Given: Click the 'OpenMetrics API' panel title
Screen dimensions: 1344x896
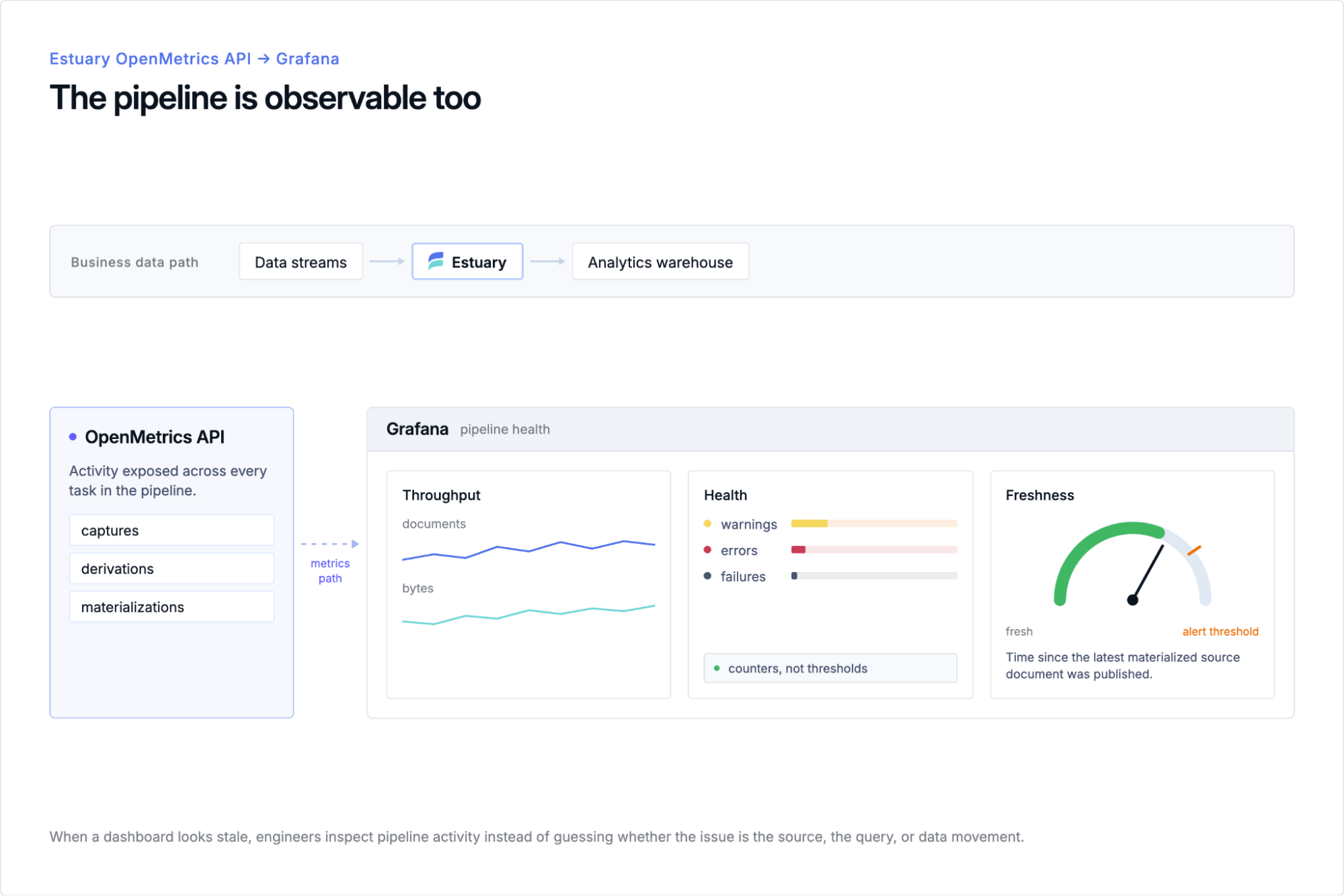Looking at the screenshot, I should click(x=155, y=437).
